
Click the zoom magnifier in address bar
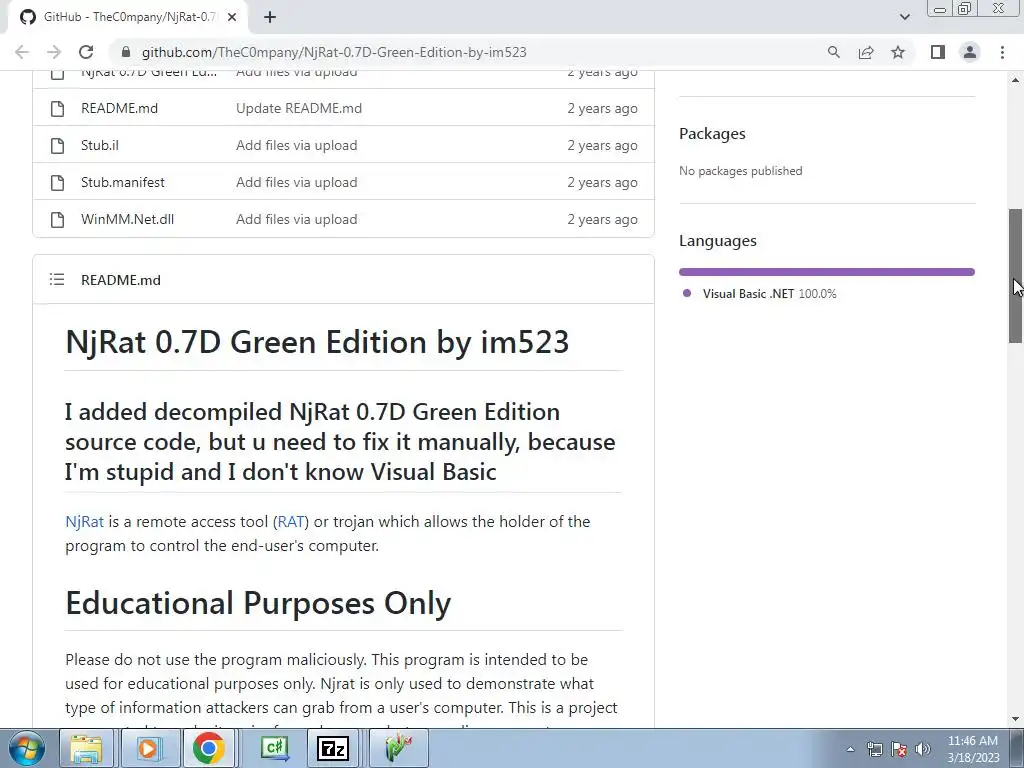click(x=833, y=52)
